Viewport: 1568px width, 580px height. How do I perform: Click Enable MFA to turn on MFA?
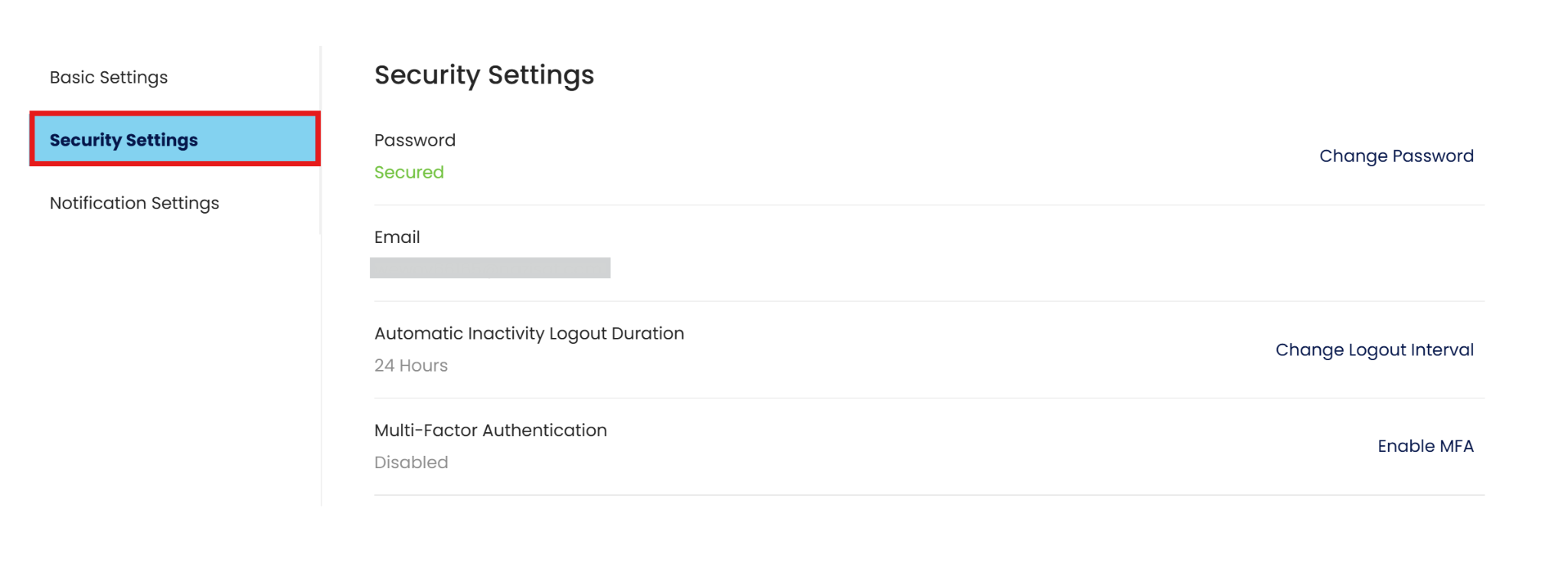1425,447
